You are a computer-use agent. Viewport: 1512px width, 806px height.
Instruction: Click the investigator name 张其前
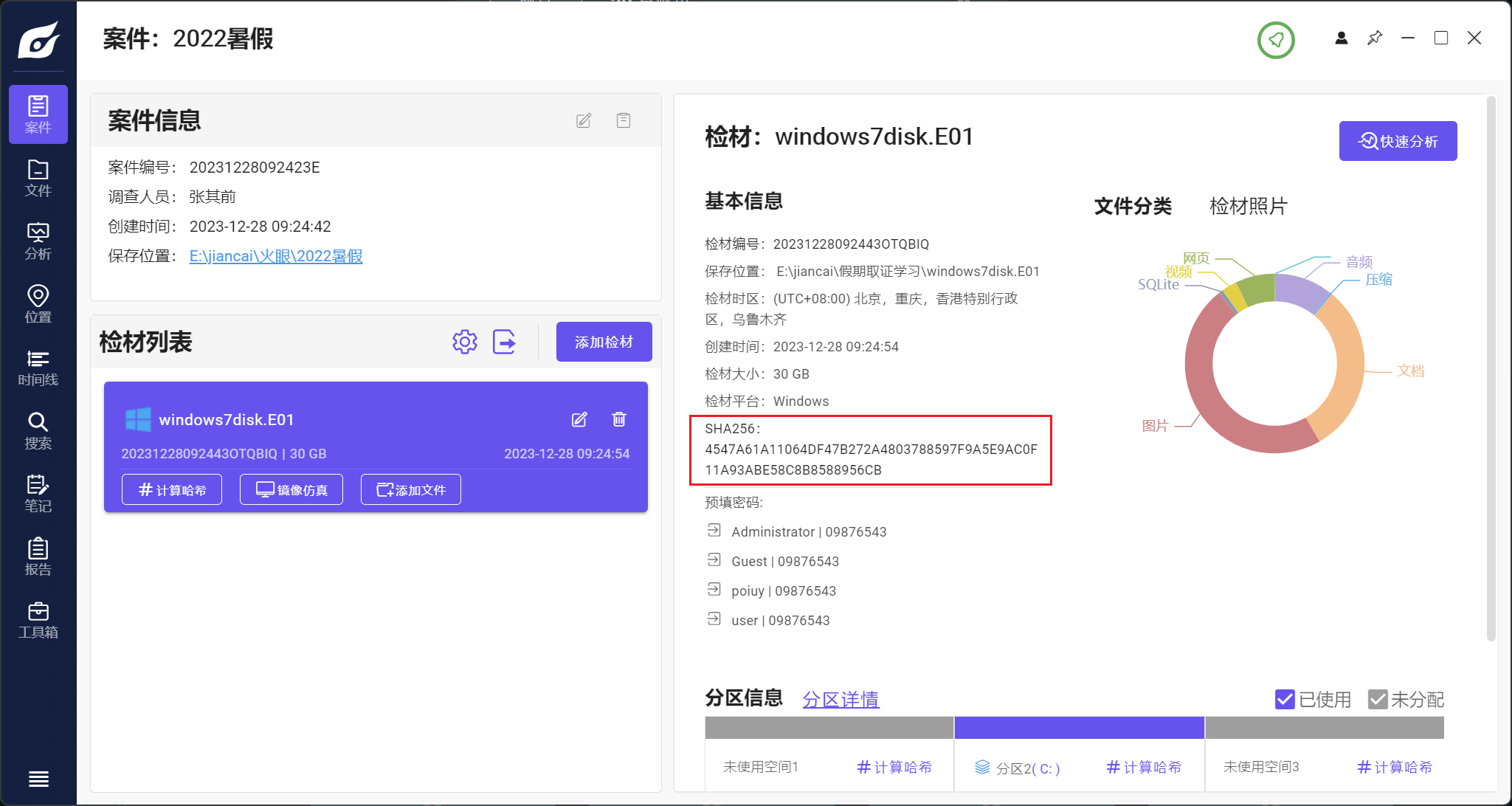213,197
